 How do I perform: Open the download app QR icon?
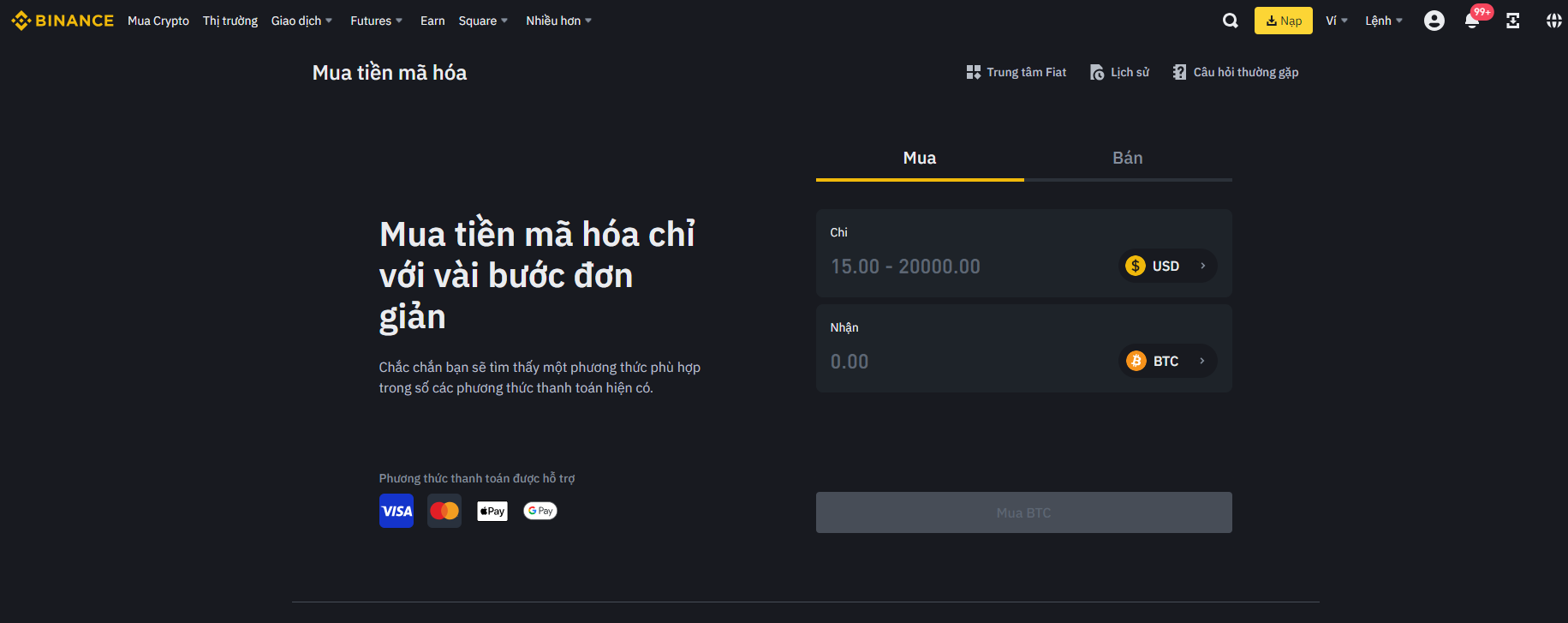(1513, 21)
